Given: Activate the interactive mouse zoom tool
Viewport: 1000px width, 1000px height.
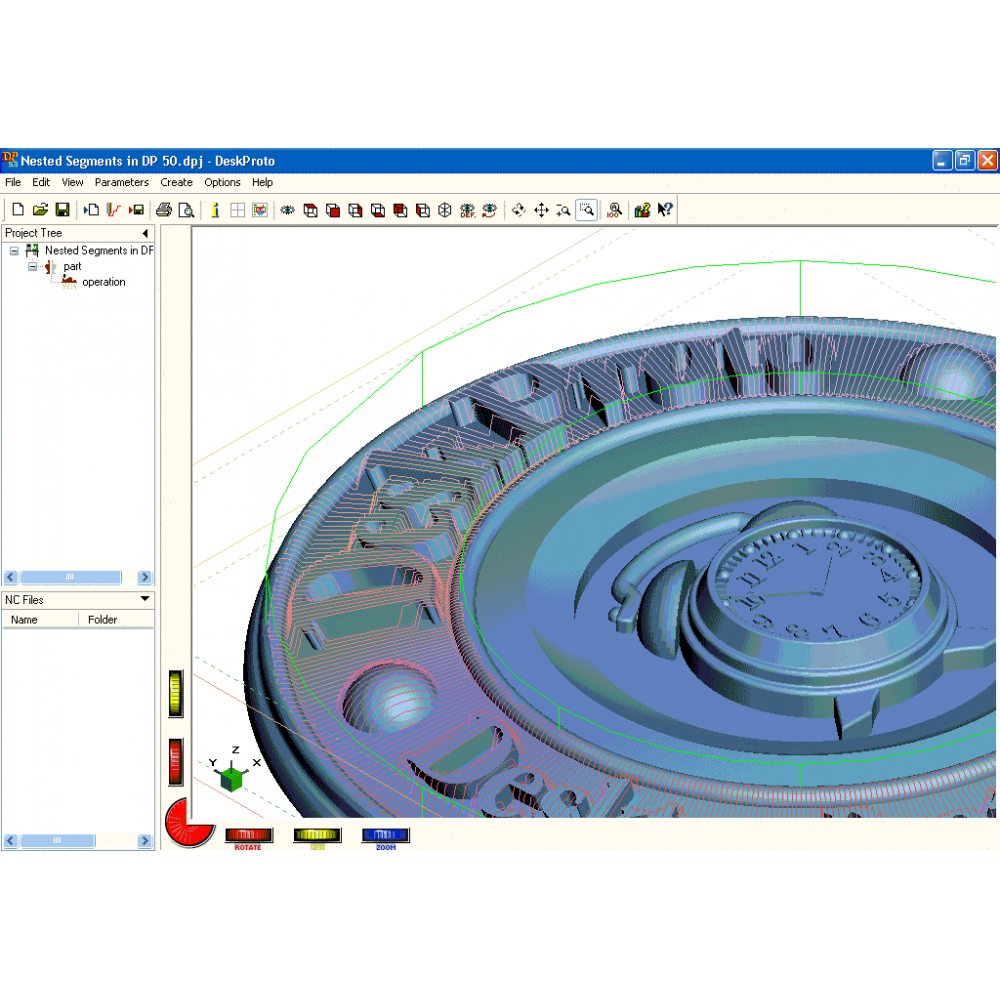Looking at the screenshot, I should (563, 209).
